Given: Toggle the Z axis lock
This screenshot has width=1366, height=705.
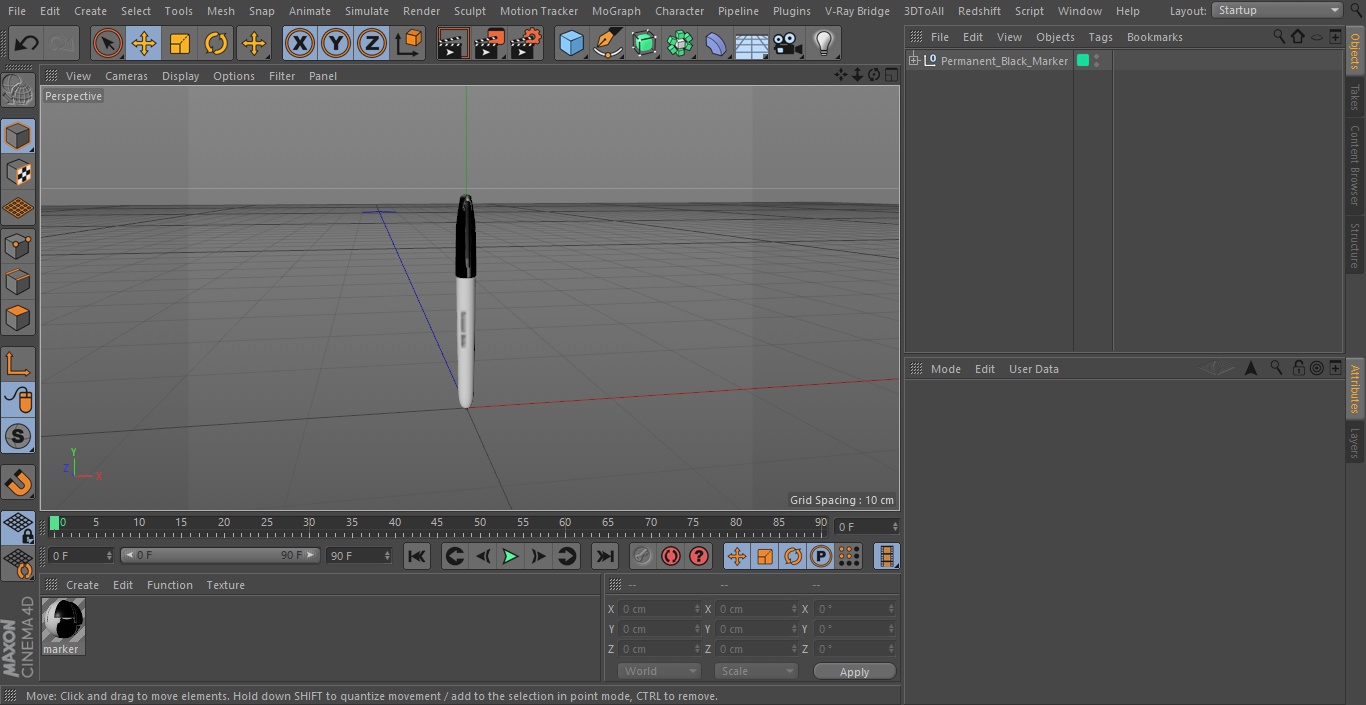Looking at the screenshot, I should [x=372, y=43].
